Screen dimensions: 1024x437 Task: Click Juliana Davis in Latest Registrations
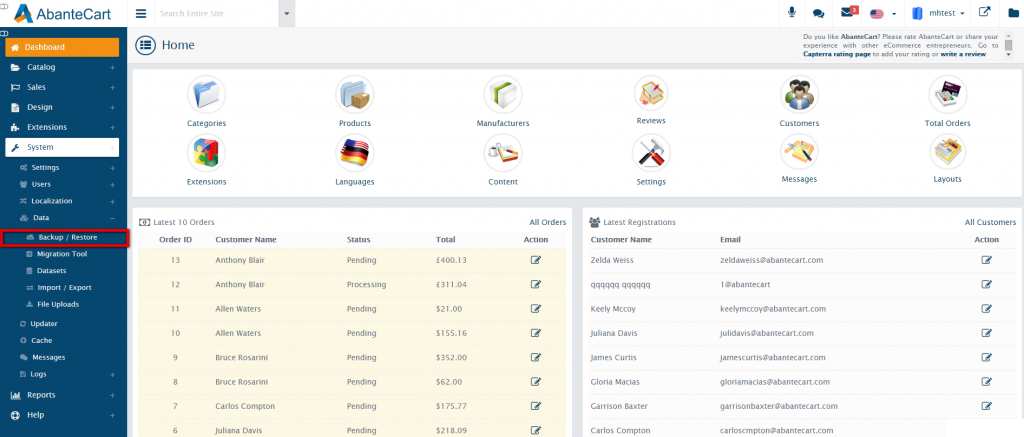[613, 333]
